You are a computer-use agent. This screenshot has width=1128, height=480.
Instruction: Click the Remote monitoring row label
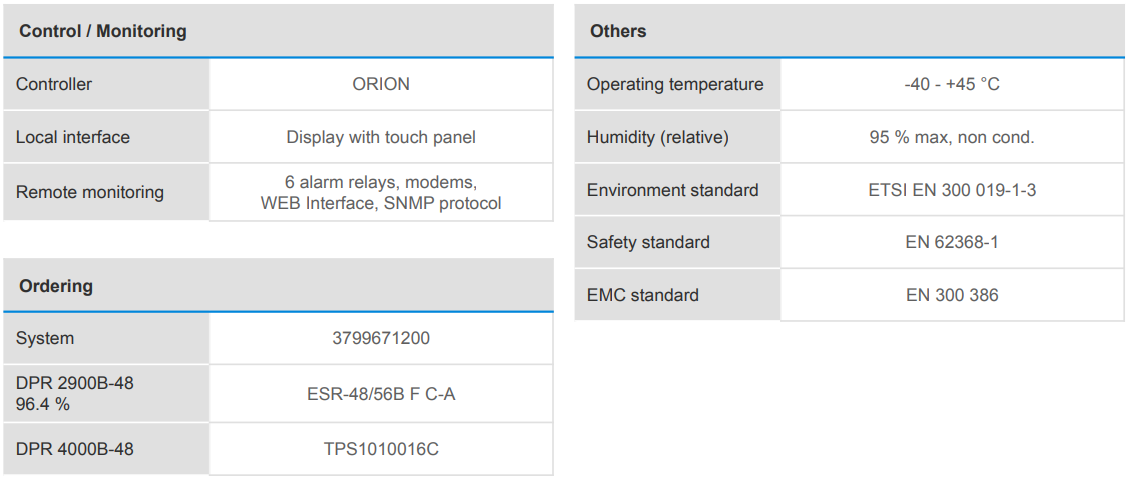(x=90, y=192)
